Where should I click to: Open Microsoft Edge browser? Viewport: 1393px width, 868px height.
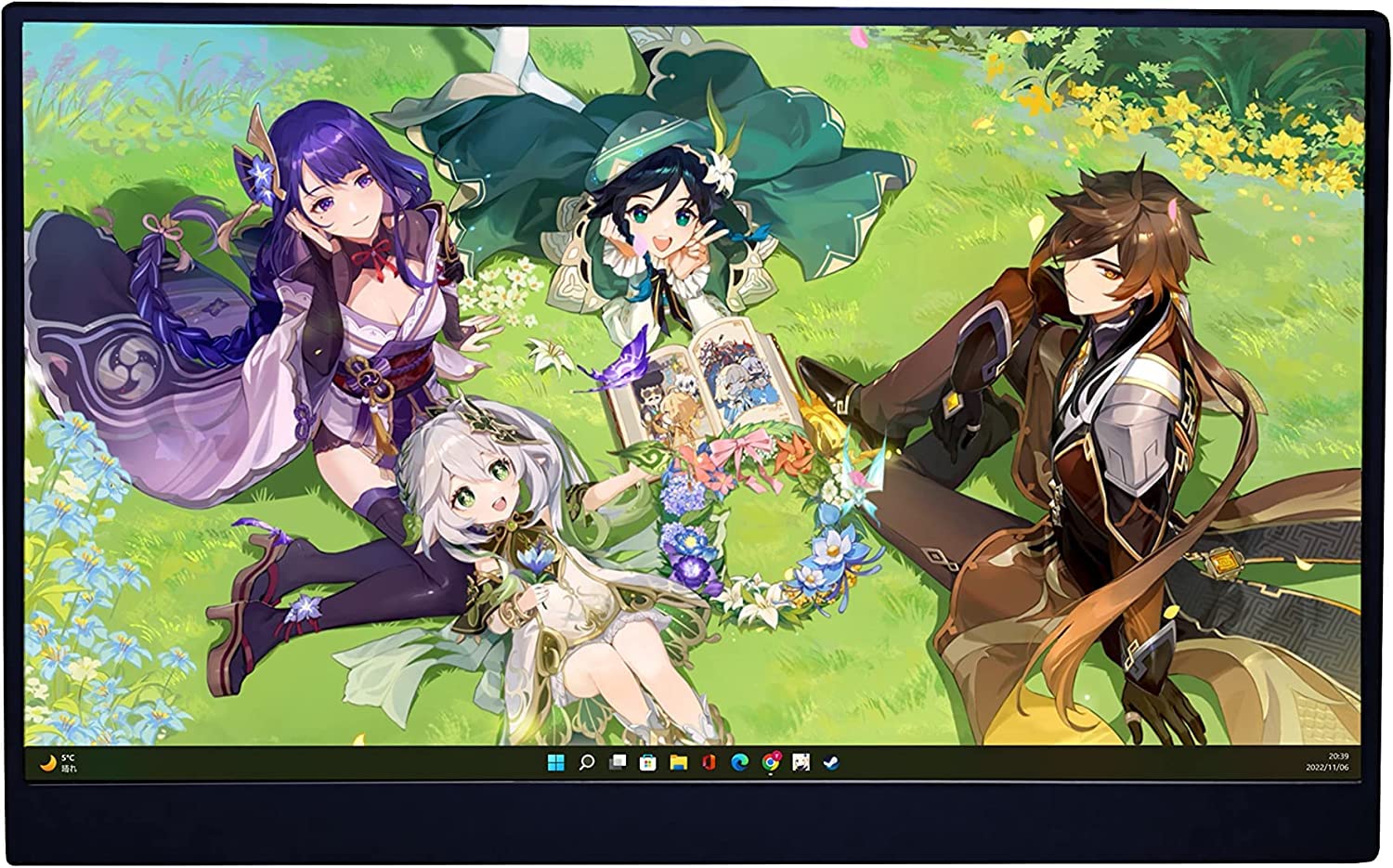(x=739, y=763)
